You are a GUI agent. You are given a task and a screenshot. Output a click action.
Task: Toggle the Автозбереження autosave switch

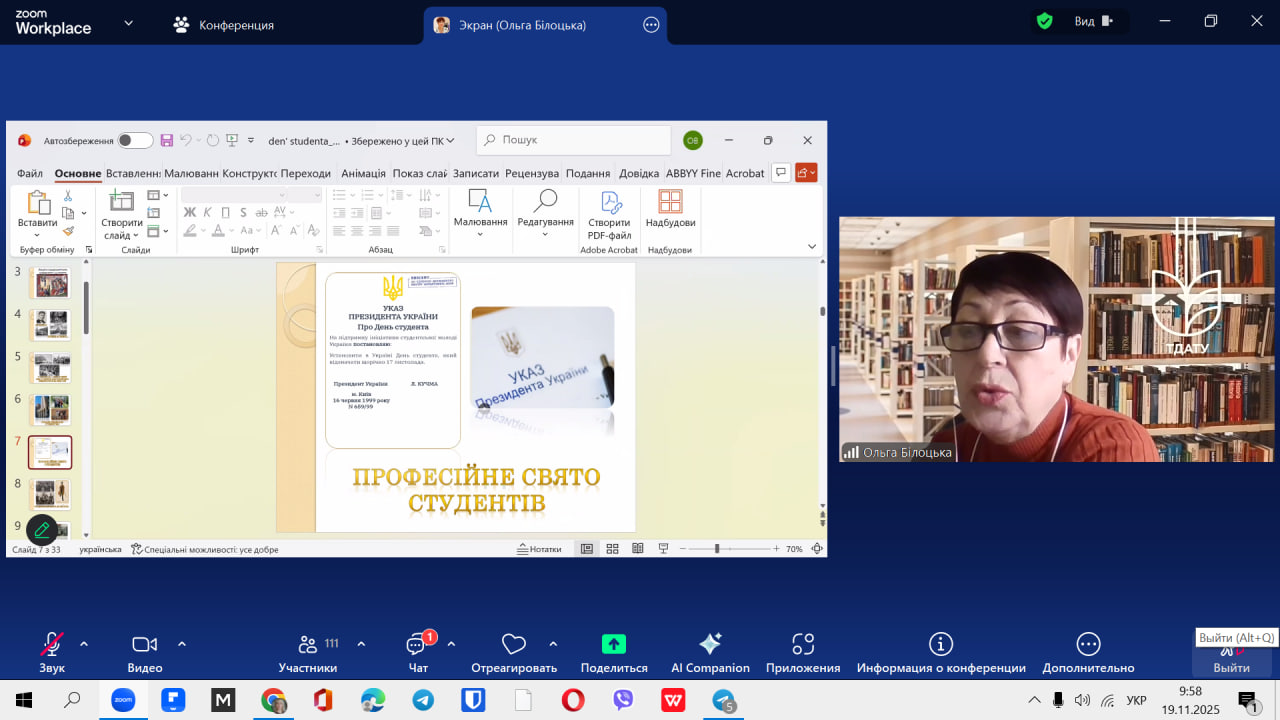click(x=135, y=141)
